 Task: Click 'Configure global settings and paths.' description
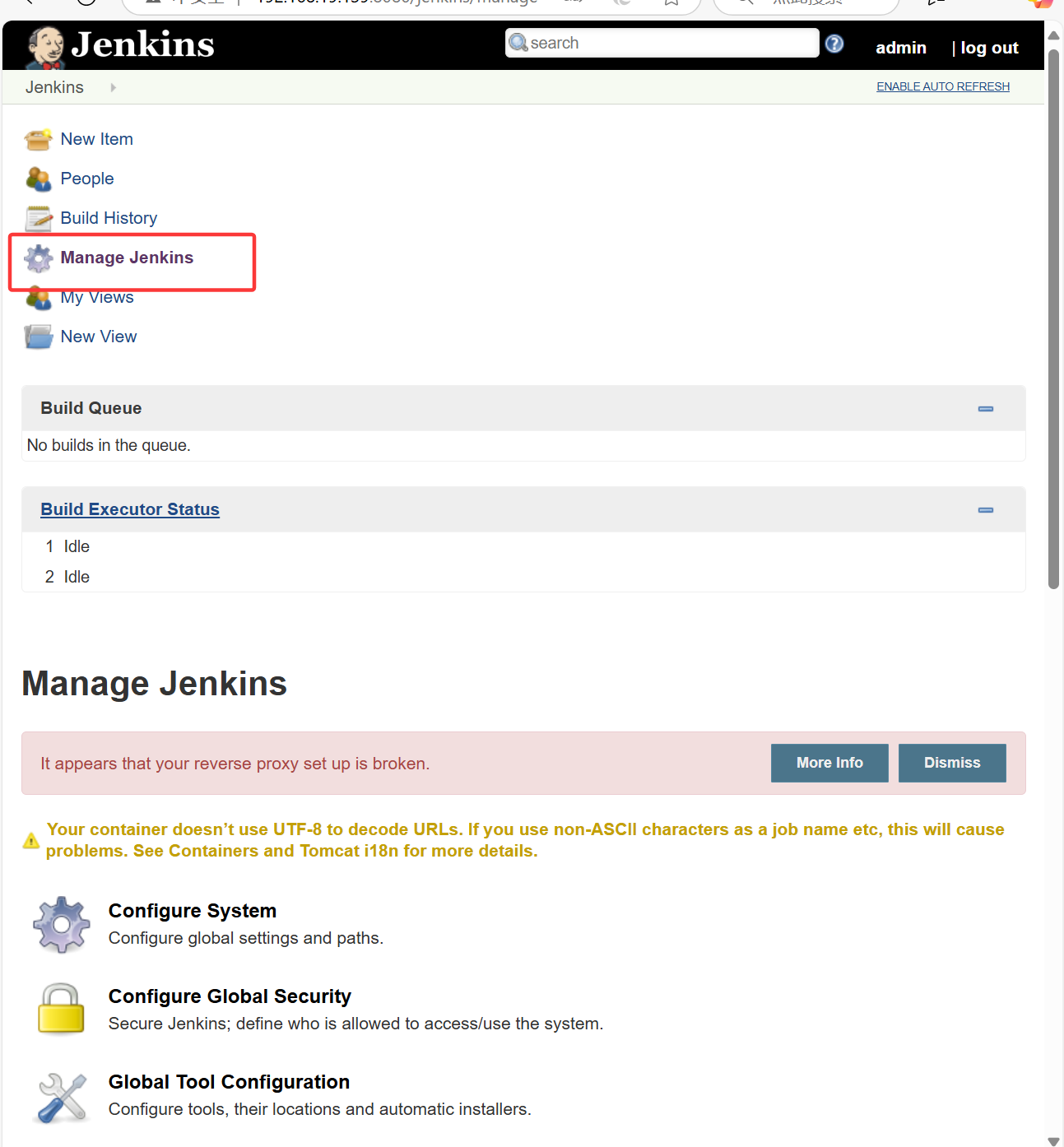click(246, 938)
